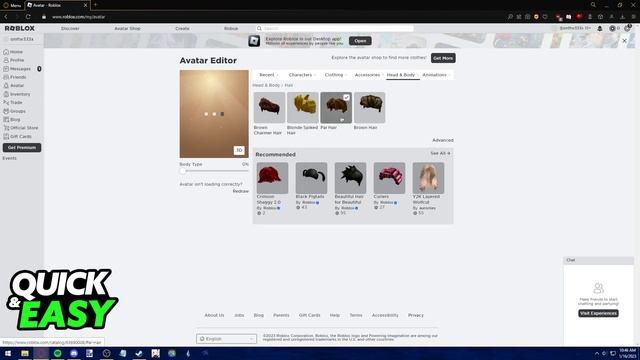Open the Beautiful Hair recommended item

point(350,178)
